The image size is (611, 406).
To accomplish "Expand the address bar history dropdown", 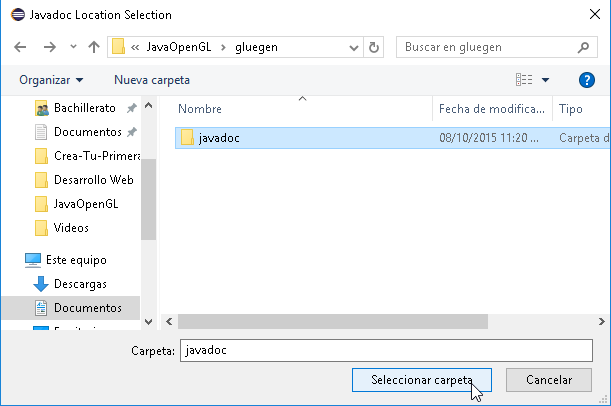I will 354,48.
